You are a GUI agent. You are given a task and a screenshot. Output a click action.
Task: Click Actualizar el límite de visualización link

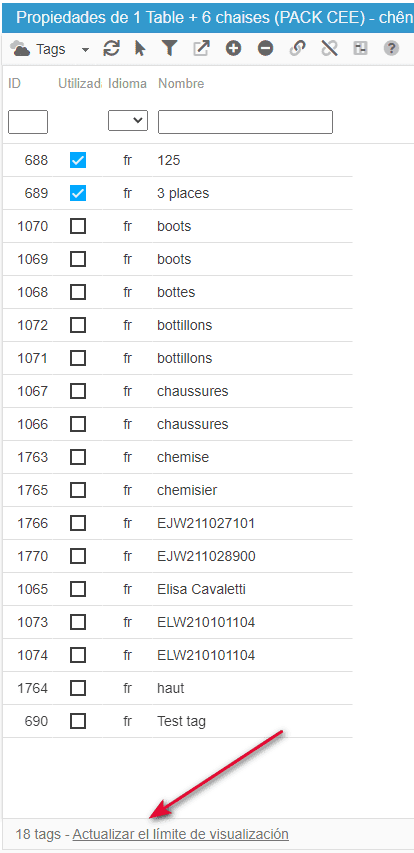pos(181,834)
